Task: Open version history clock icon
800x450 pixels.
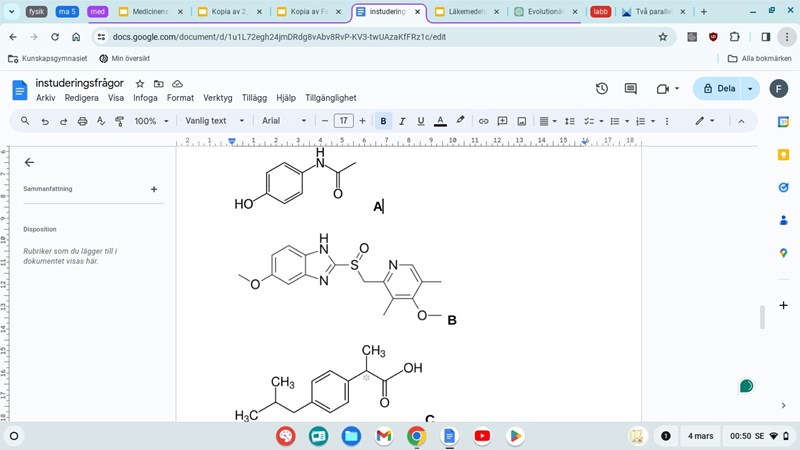Action: (x=602, y=88)
